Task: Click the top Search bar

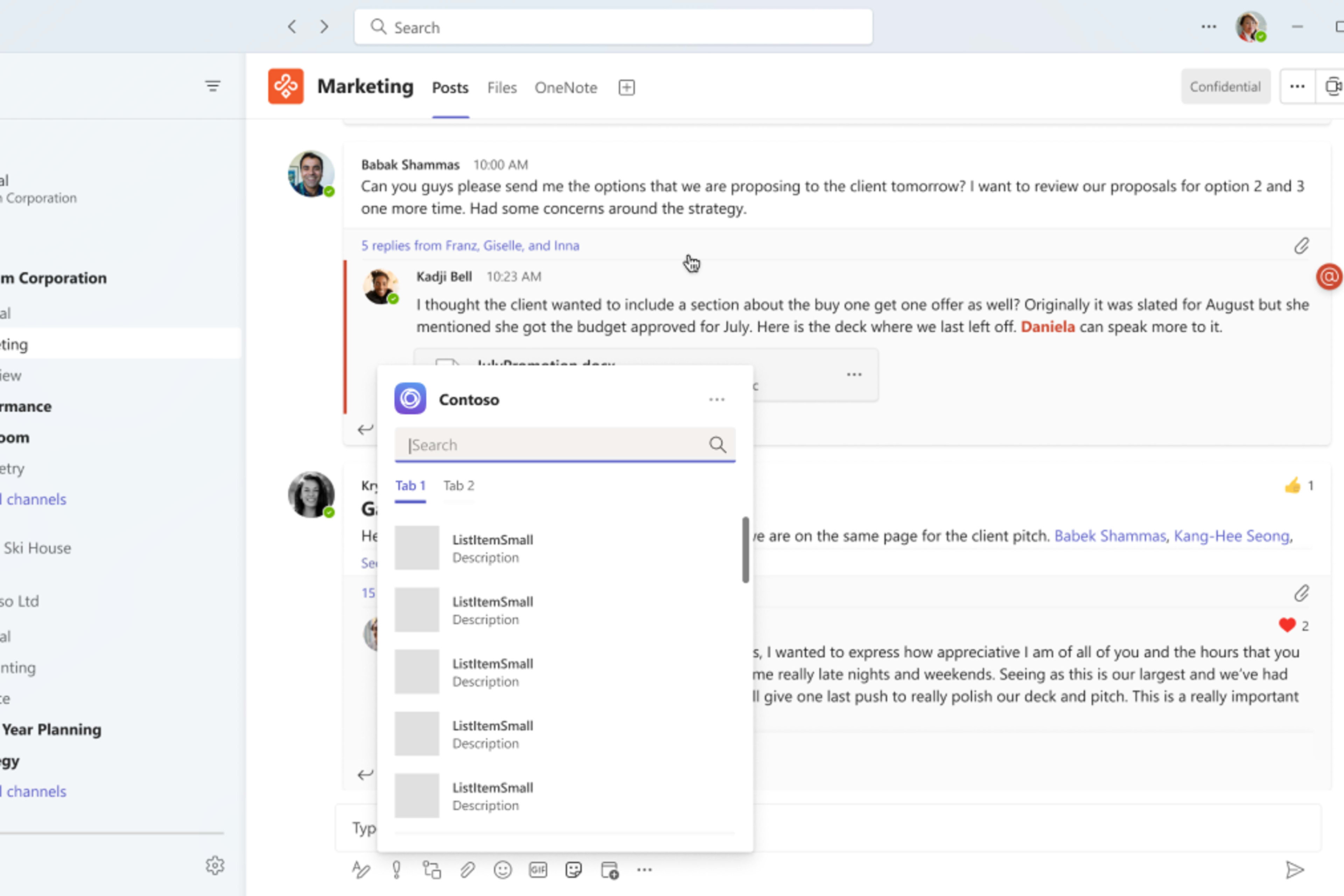Action: [x=613, y=27]
